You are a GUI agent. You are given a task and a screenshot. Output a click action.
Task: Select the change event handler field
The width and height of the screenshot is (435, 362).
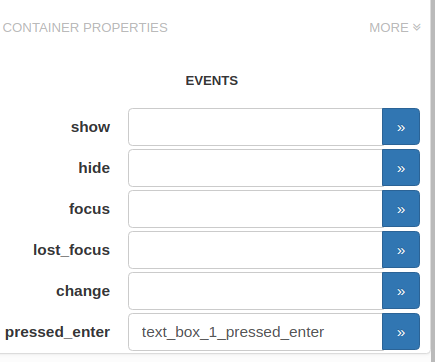point(255,291)
